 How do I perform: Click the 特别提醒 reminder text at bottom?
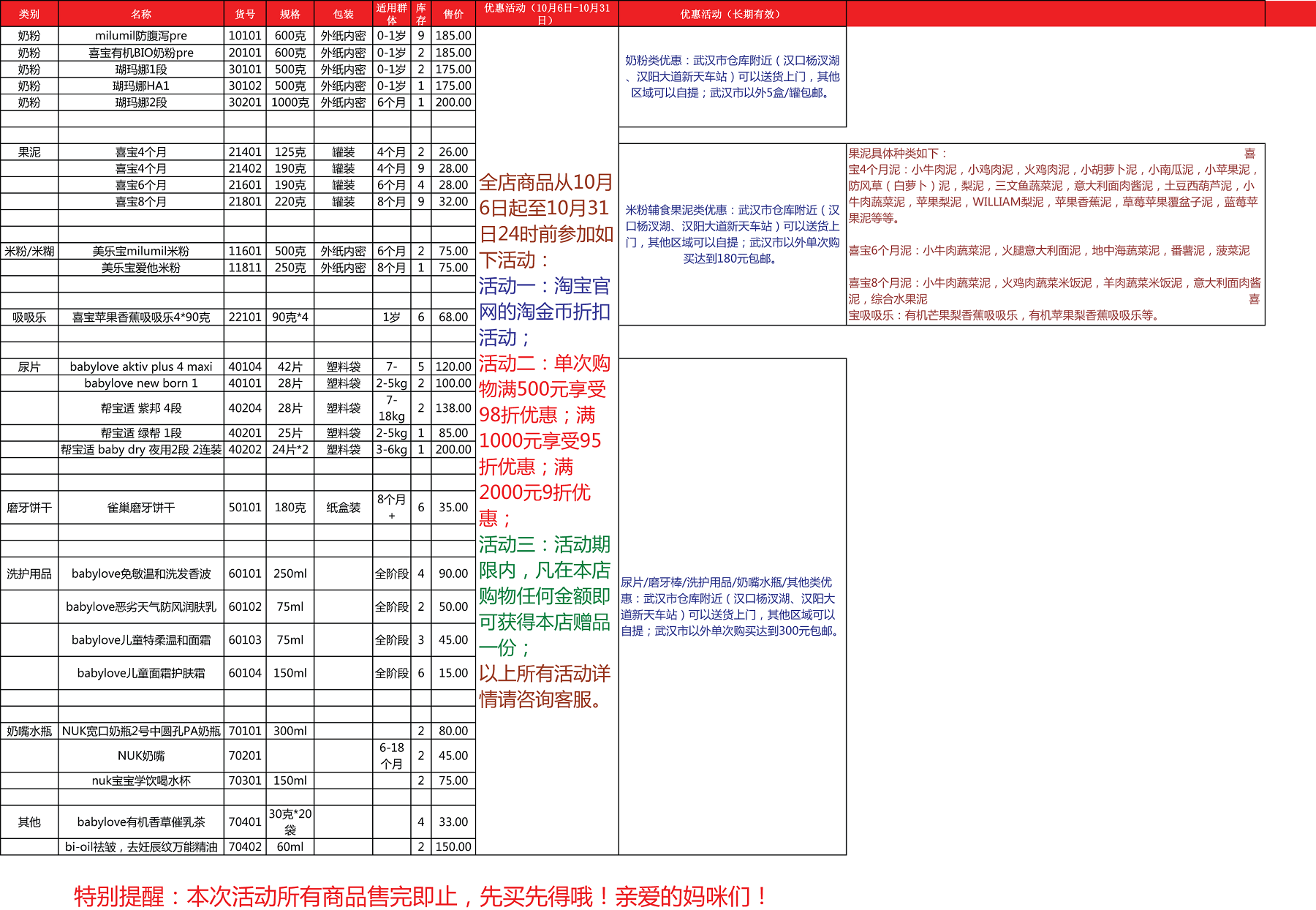point(420,896)
